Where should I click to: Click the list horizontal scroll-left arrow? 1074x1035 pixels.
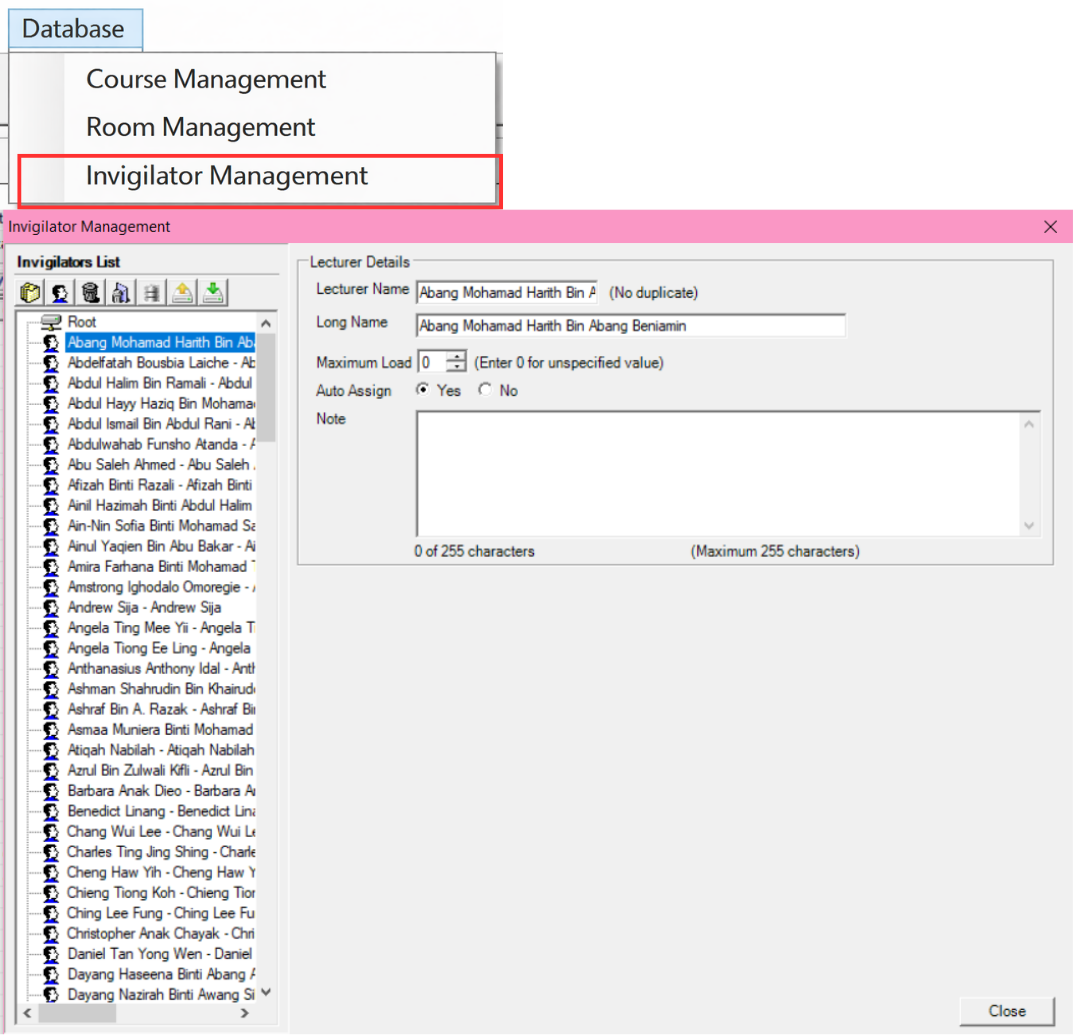[27, 1012]
